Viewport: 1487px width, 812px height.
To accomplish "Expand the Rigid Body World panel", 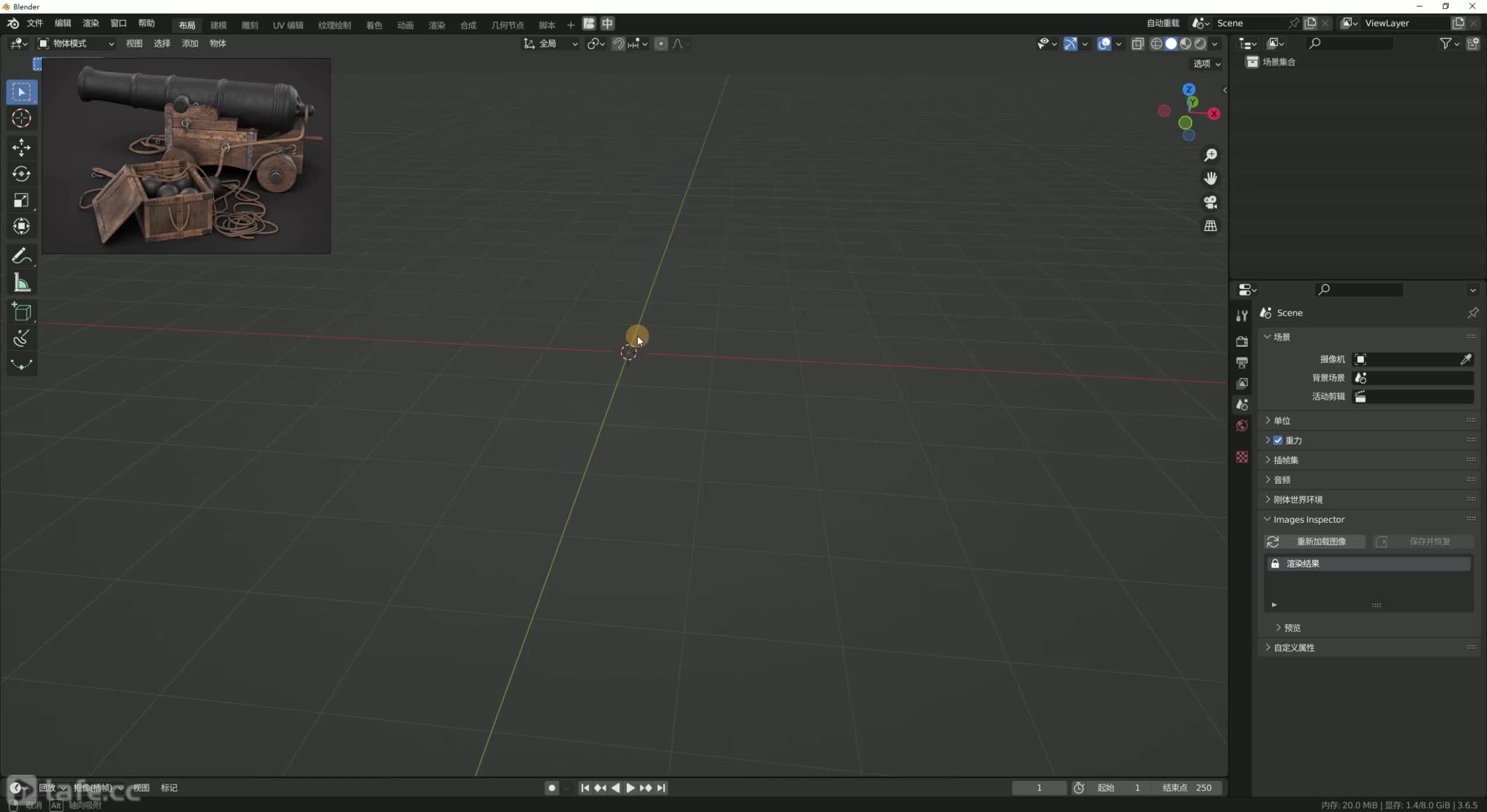I will click(1370, 500).
